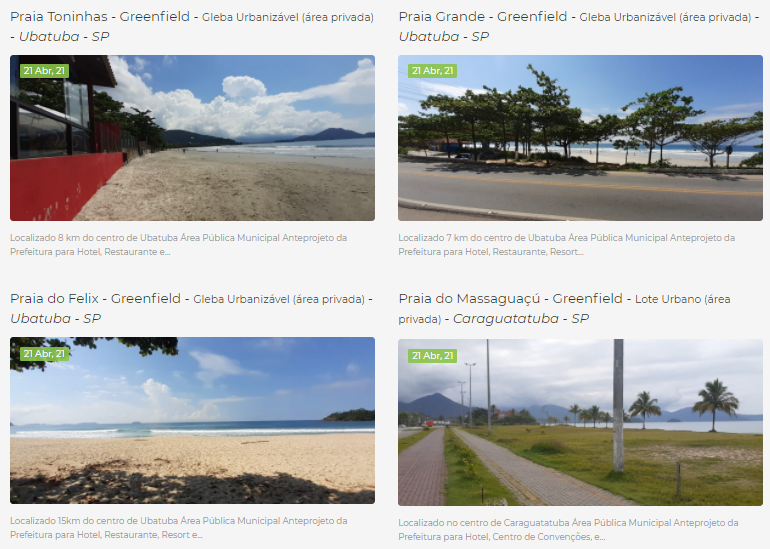Click the Massaguaçú palm trees walkway photo
Image resolution: width=770 pixels, height=549 pixels.
pos(580,422)
